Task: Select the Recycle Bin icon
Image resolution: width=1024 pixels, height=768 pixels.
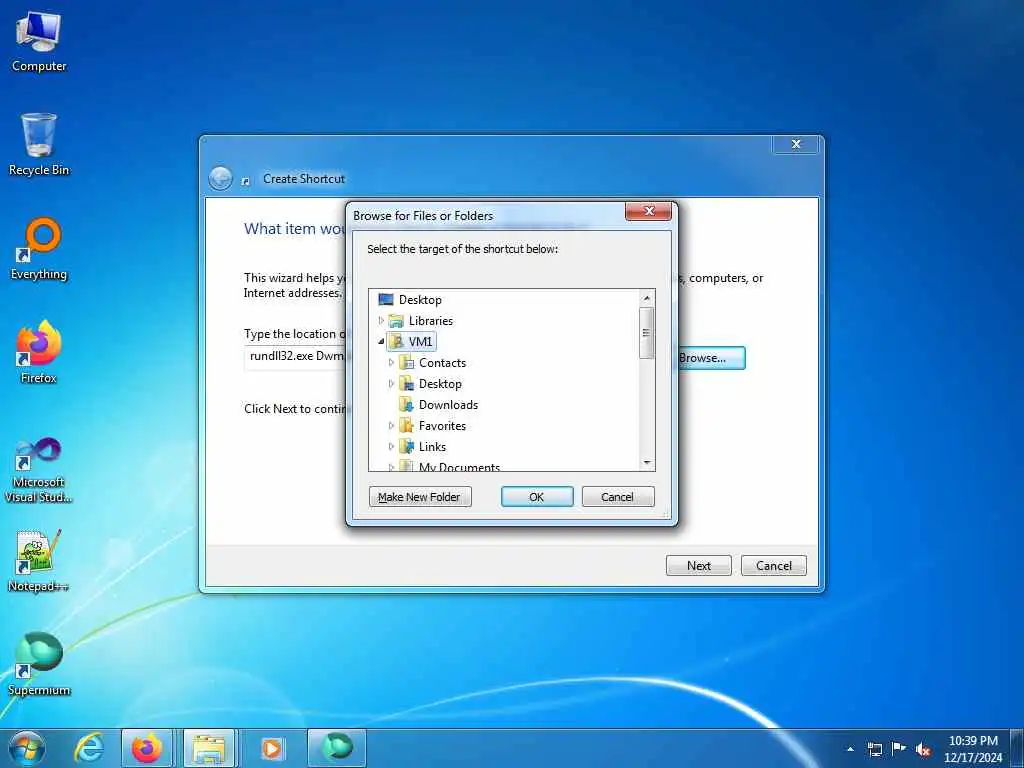Action: [x=39, y=145]
